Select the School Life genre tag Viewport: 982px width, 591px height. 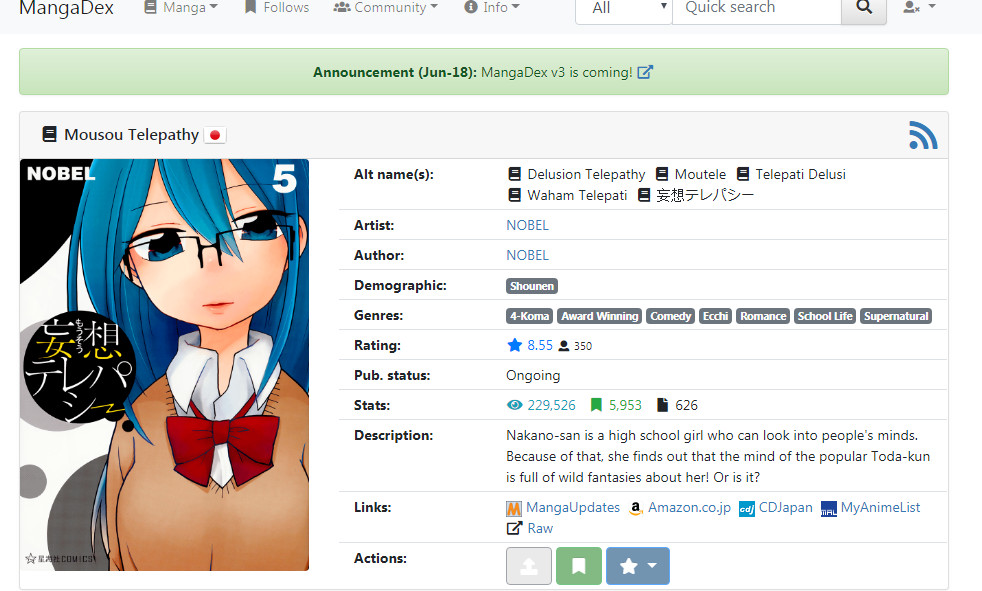(825, 316)
